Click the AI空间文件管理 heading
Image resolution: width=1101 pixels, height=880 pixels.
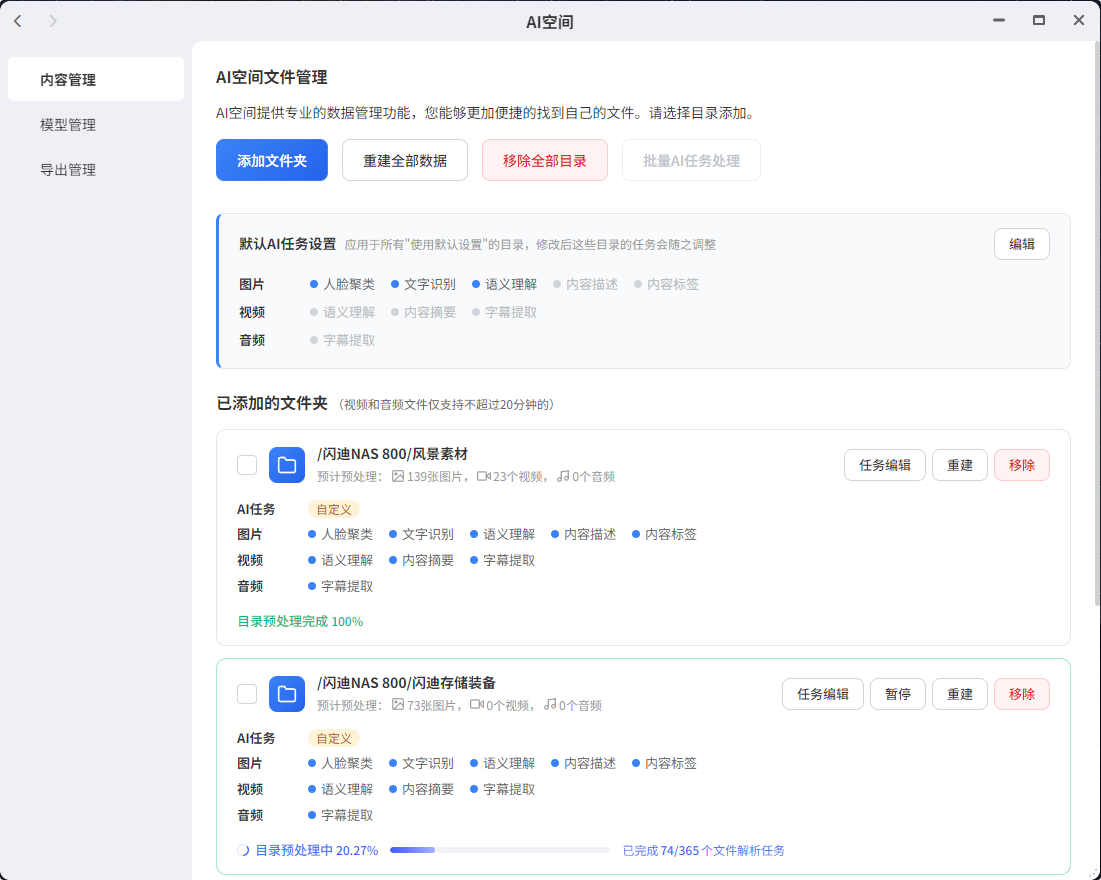click(272, 77)
